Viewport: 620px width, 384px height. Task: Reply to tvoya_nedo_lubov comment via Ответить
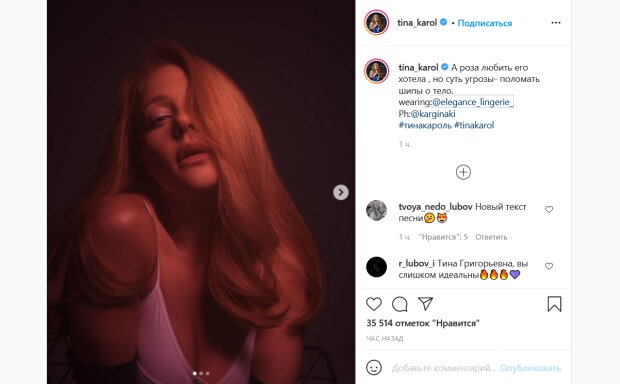[491, 237]
